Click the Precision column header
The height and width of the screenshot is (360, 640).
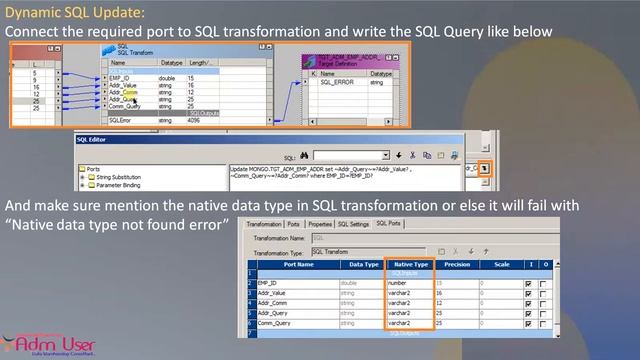click(457, 264)
